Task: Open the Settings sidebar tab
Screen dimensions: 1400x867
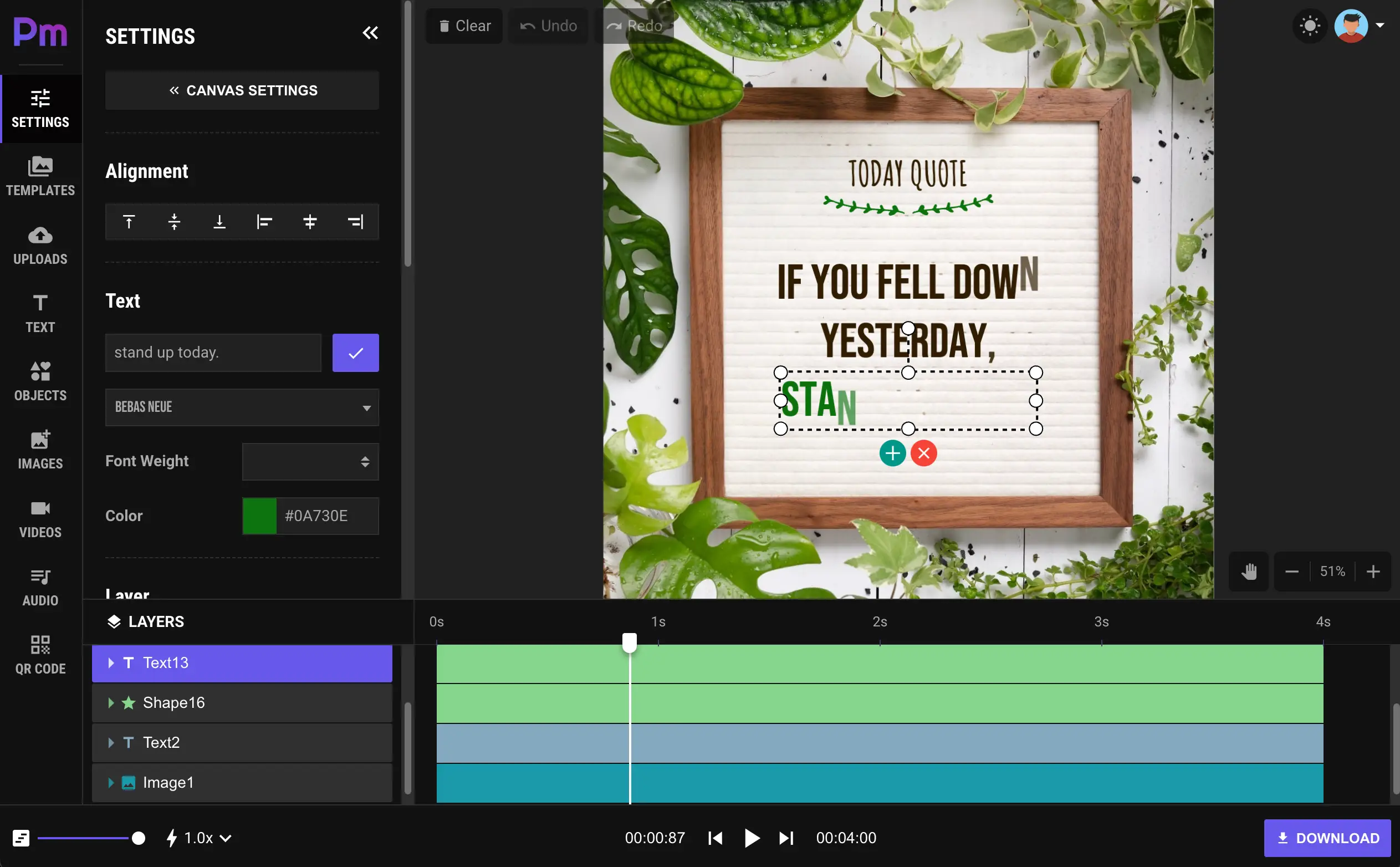Action: point(40,109)
